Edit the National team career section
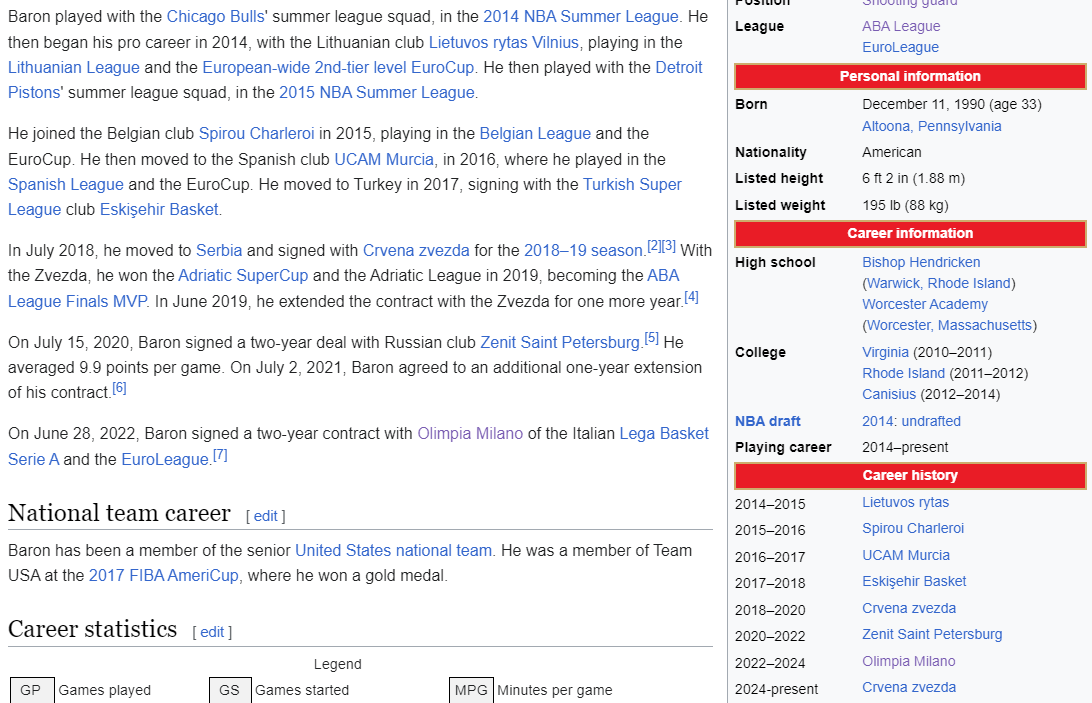1092x703 pixels. 265,516
